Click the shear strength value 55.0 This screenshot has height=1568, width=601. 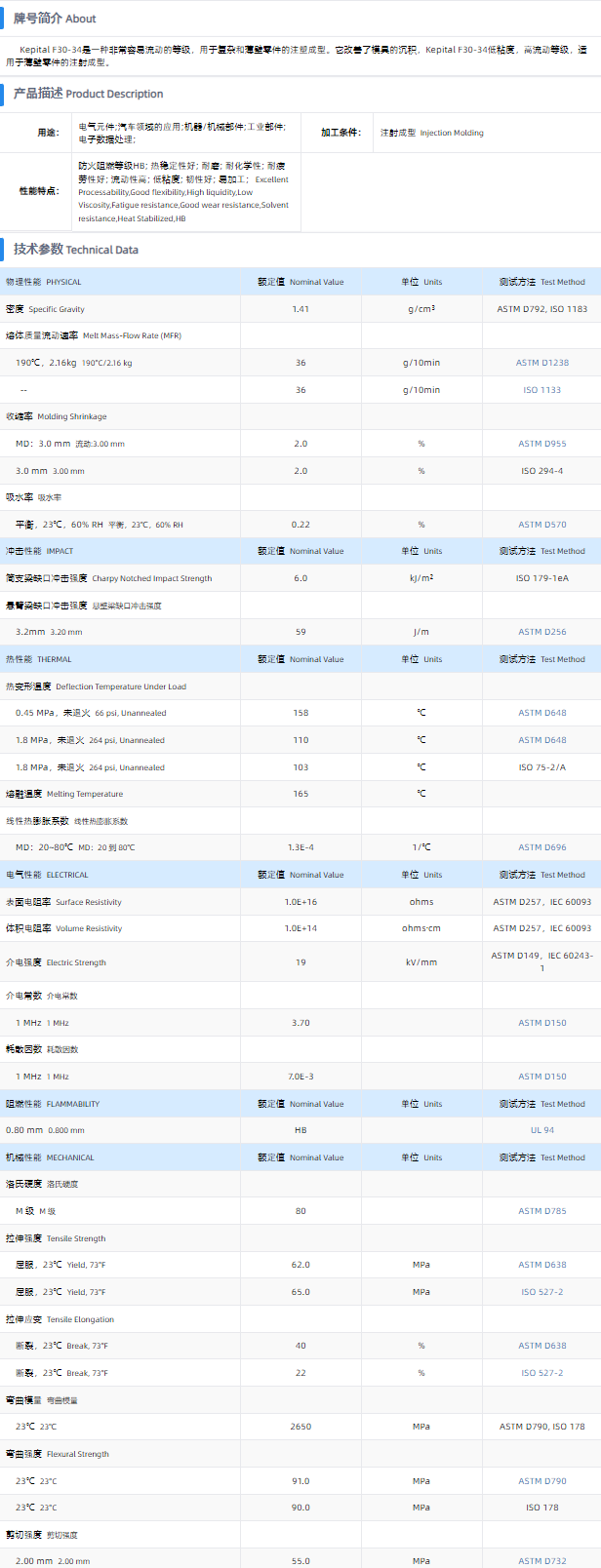(x=300, y=1561)
